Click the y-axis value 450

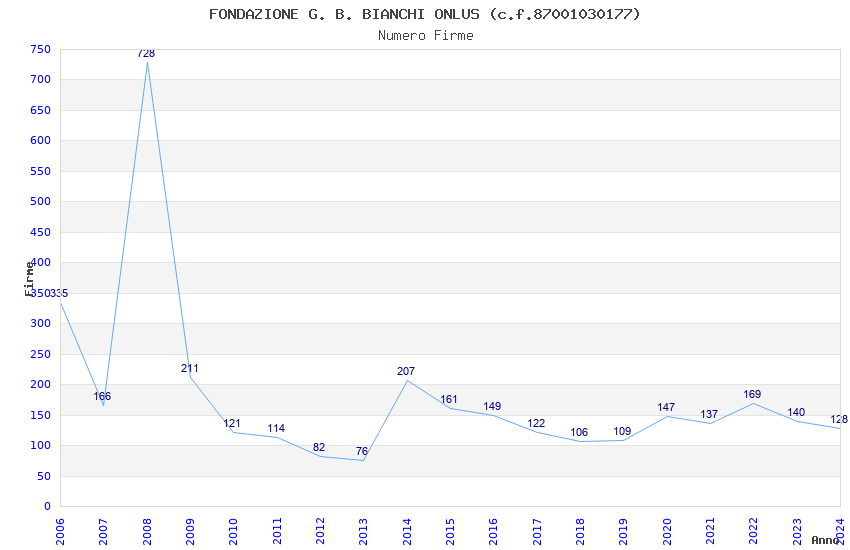(41, 232)
